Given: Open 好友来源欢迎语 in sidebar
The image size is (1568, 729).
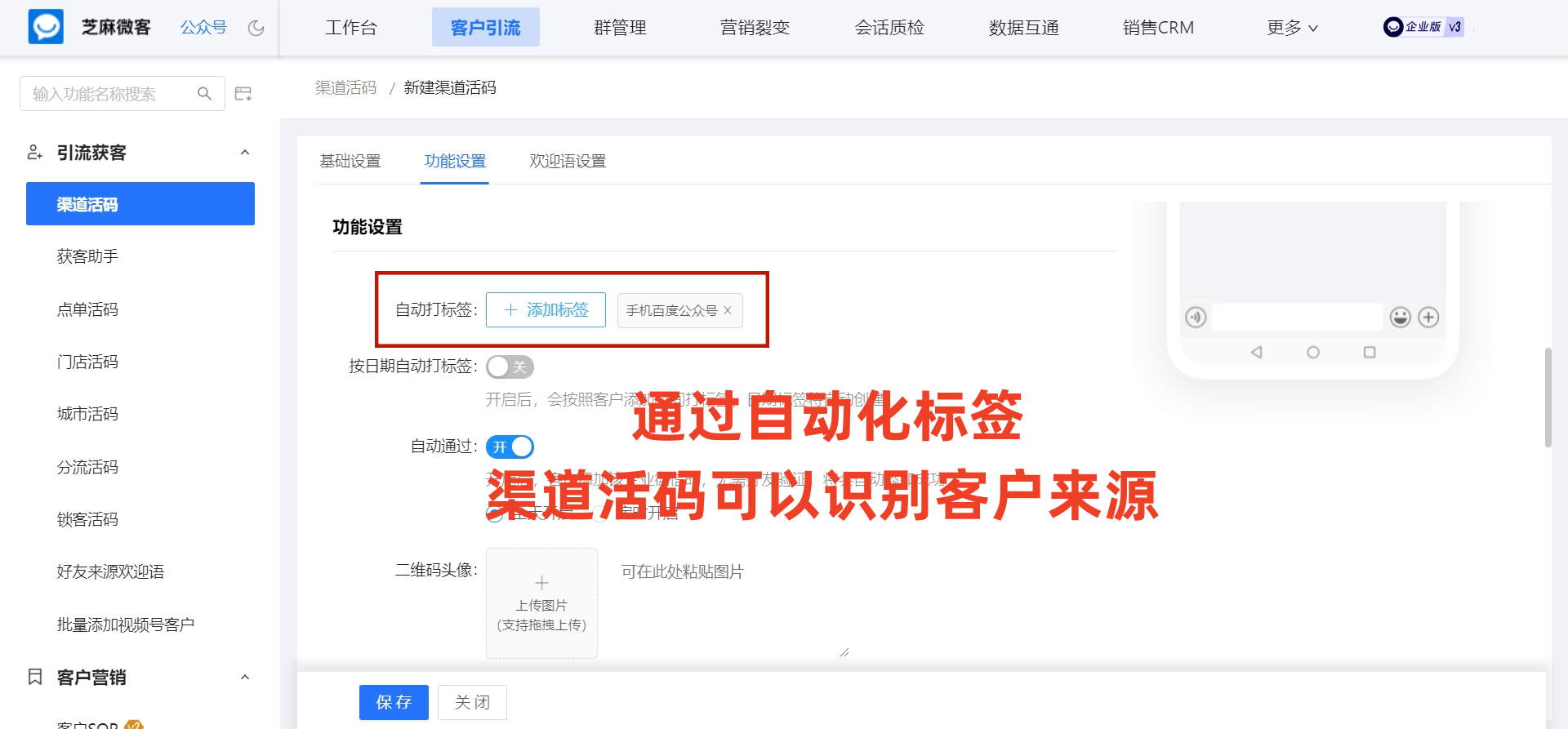Looking at the screenshot, I should pos(110,571).
